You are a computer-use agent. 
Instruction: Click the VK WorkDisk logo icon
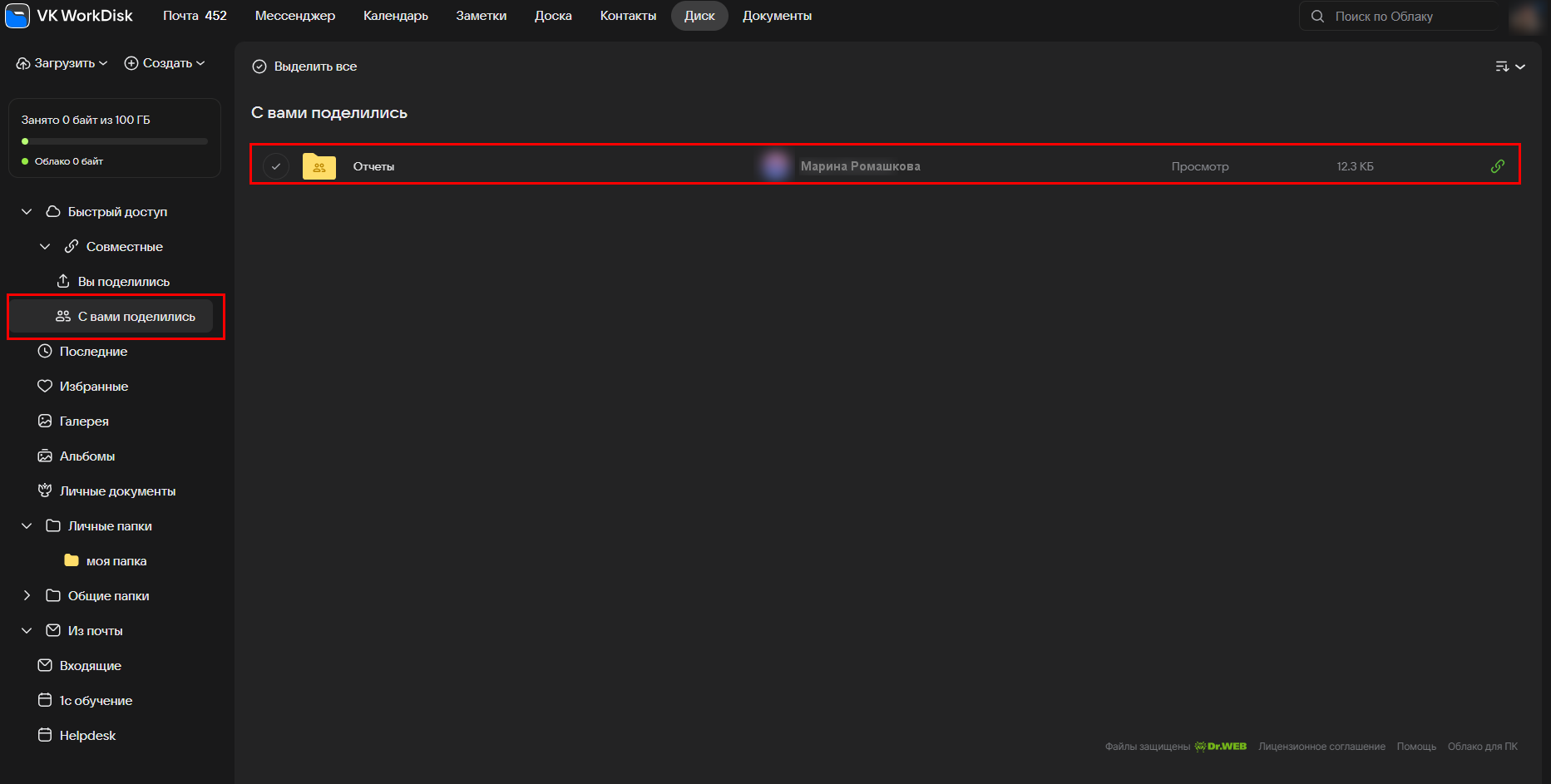tap(17, 16)
